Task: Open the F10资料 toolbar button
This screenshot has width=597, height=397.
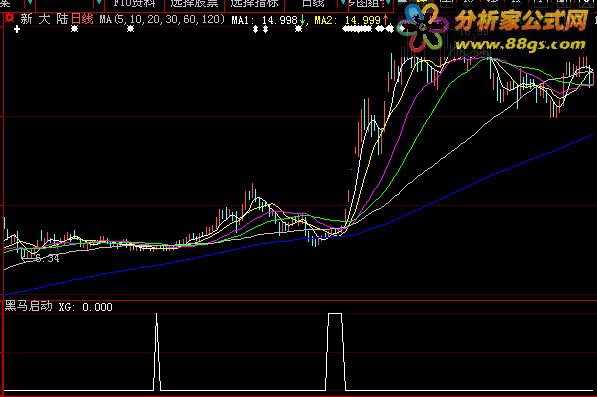Action: [x=134, y=4]
